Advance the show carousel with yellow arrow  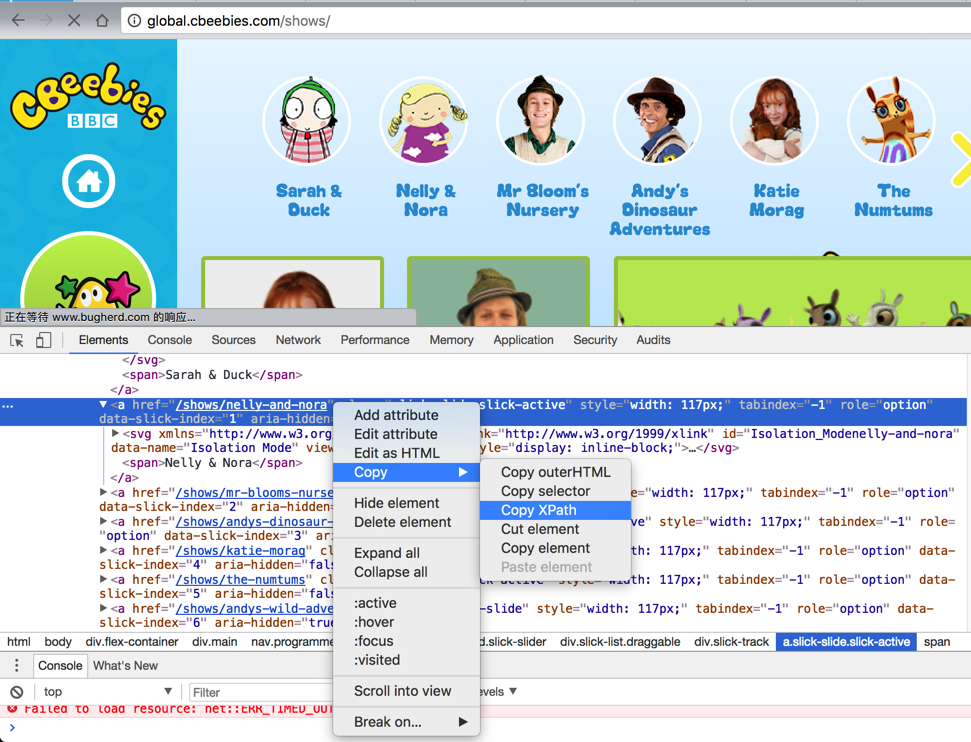point(960,159)
